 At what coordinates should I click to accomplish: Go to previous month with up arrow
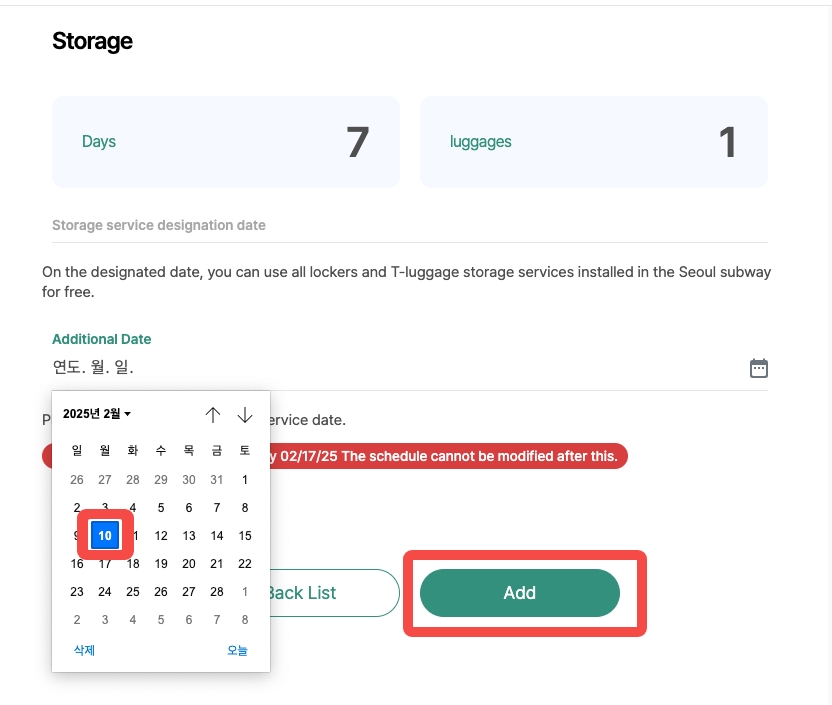click(212, 415)
